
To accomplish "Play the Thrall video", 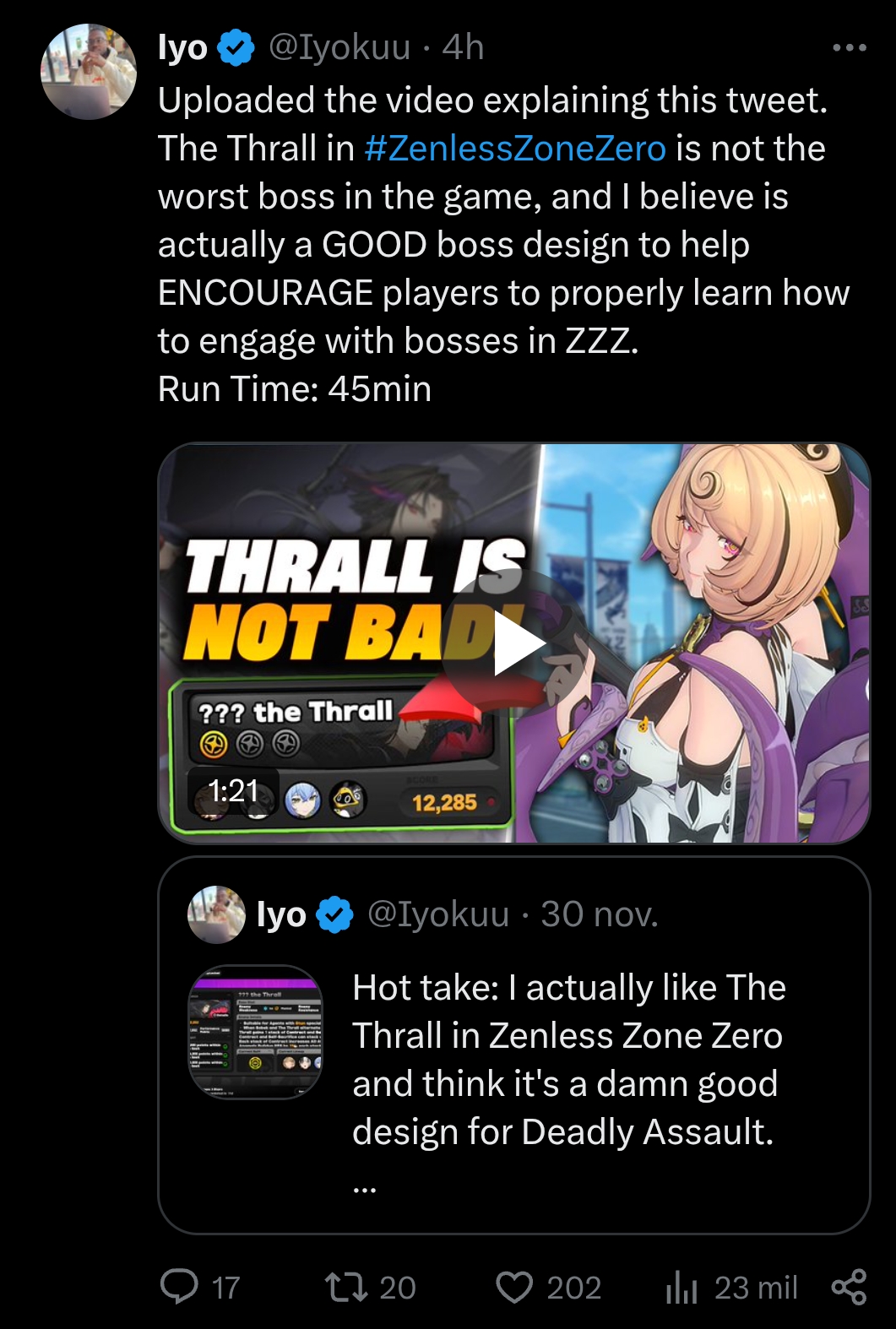I will point(513,643).
